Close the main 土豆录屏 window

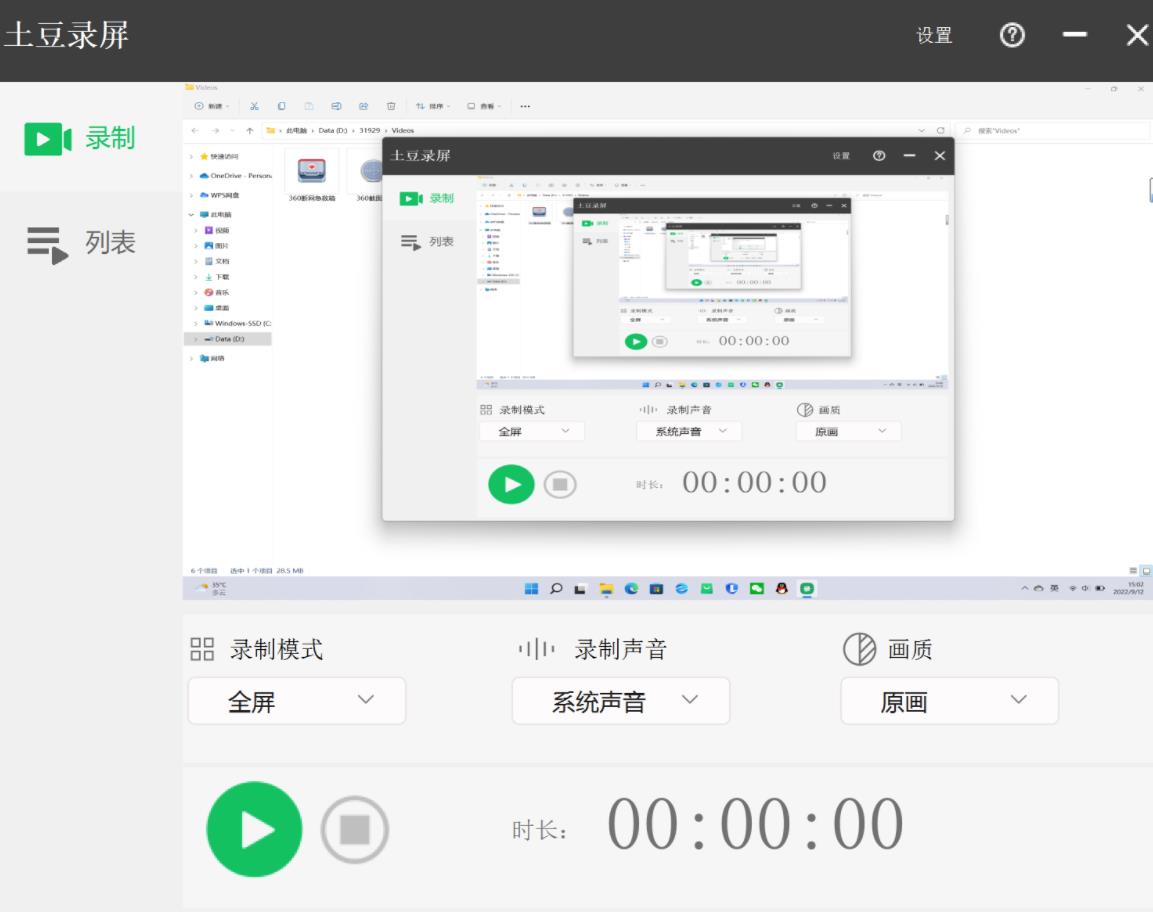(x=1138, y=35)
